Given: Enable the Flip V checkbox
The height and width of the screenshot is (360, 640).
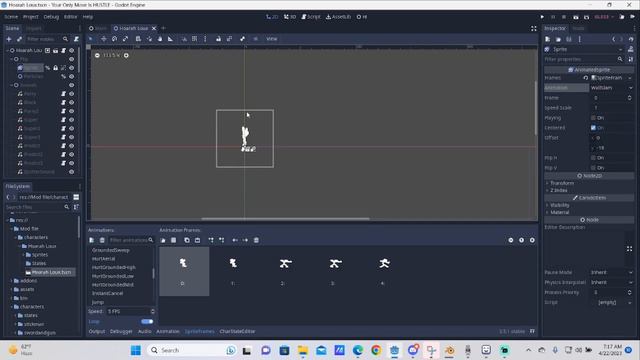Looking at the screenshot, I should (x=593, y=168).
